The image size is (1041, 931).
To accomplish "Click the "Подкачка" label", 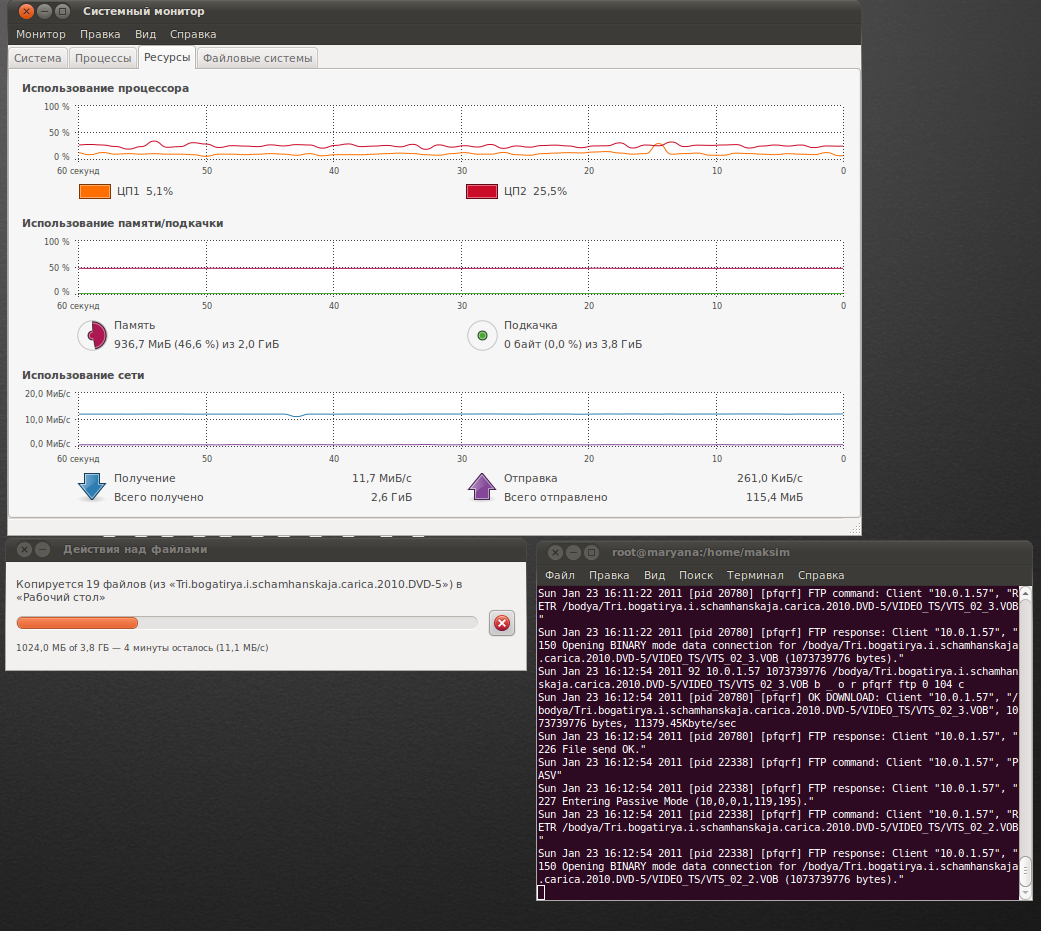I will pos(530,325).
